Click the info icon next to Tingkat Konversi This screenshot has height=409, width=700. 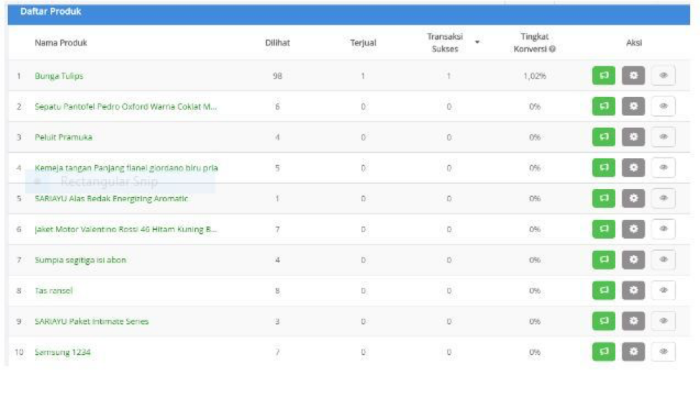click(x=552, y=49)
